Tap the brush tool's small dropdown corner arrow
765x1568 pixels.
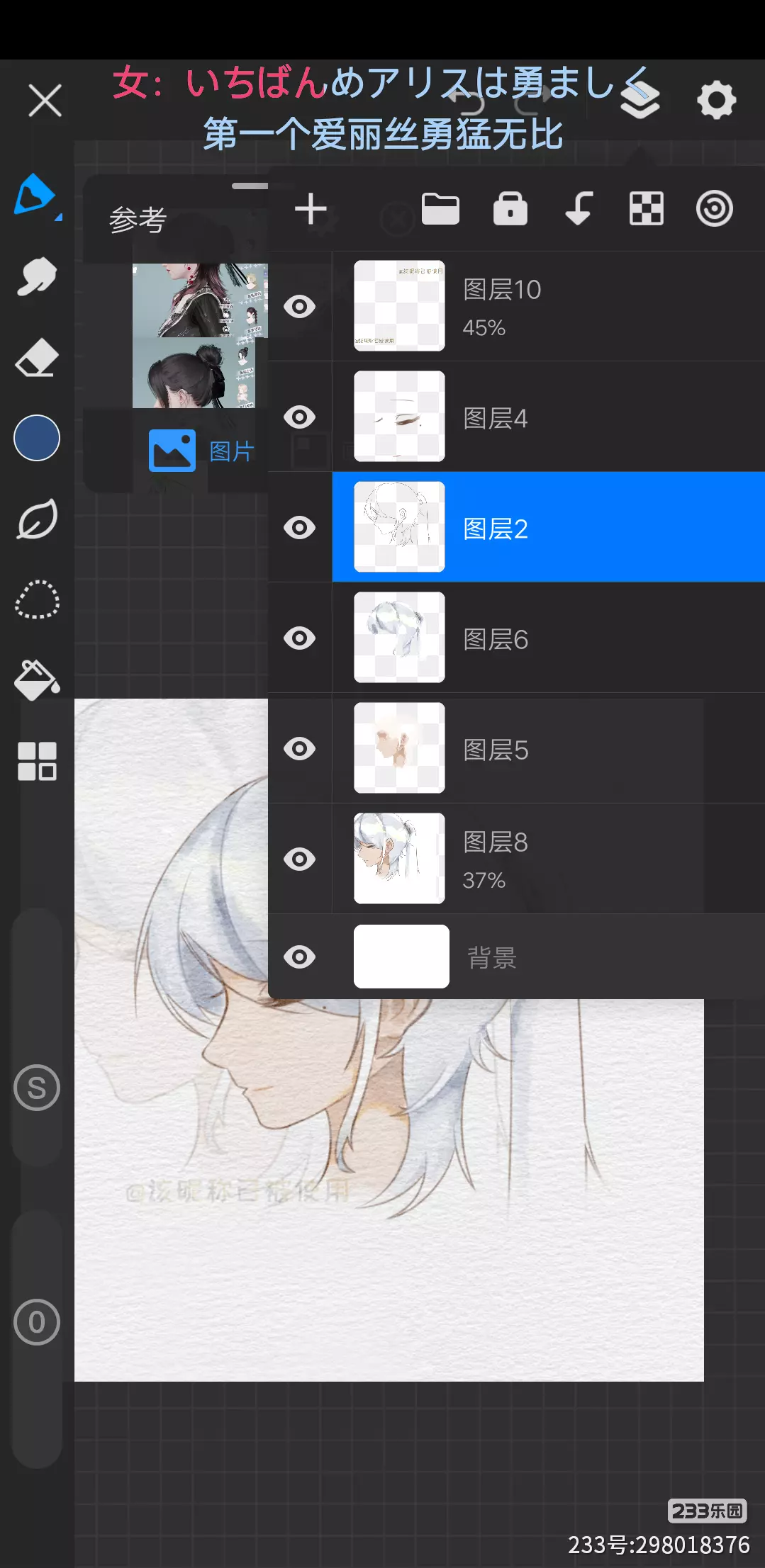pyautogui.click(x=59, y=217)
